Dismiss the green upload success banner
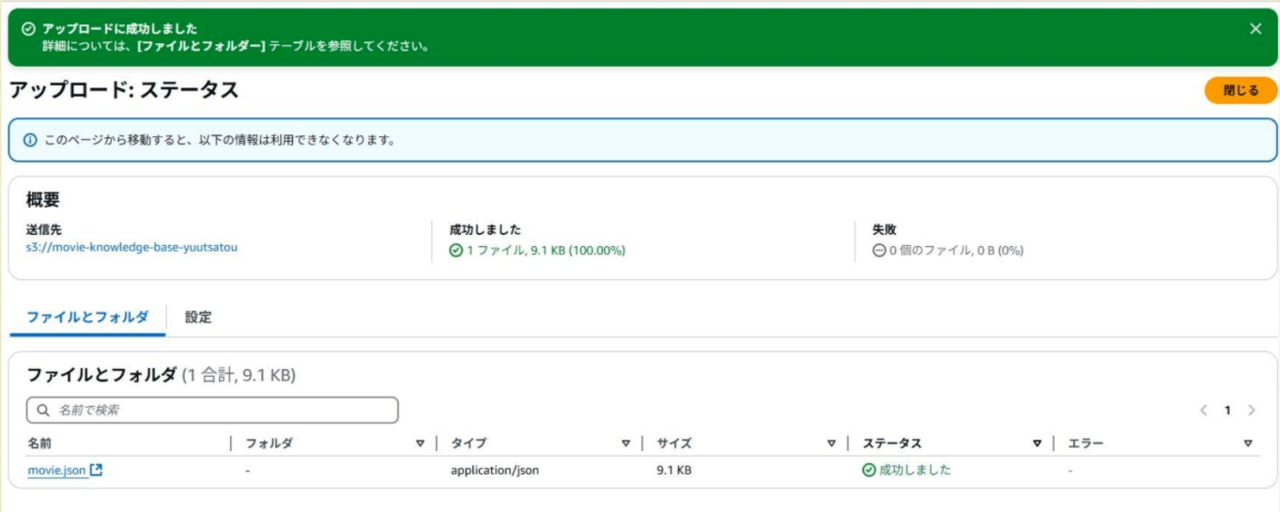1280x512 pixels. tap(1256, 29)
